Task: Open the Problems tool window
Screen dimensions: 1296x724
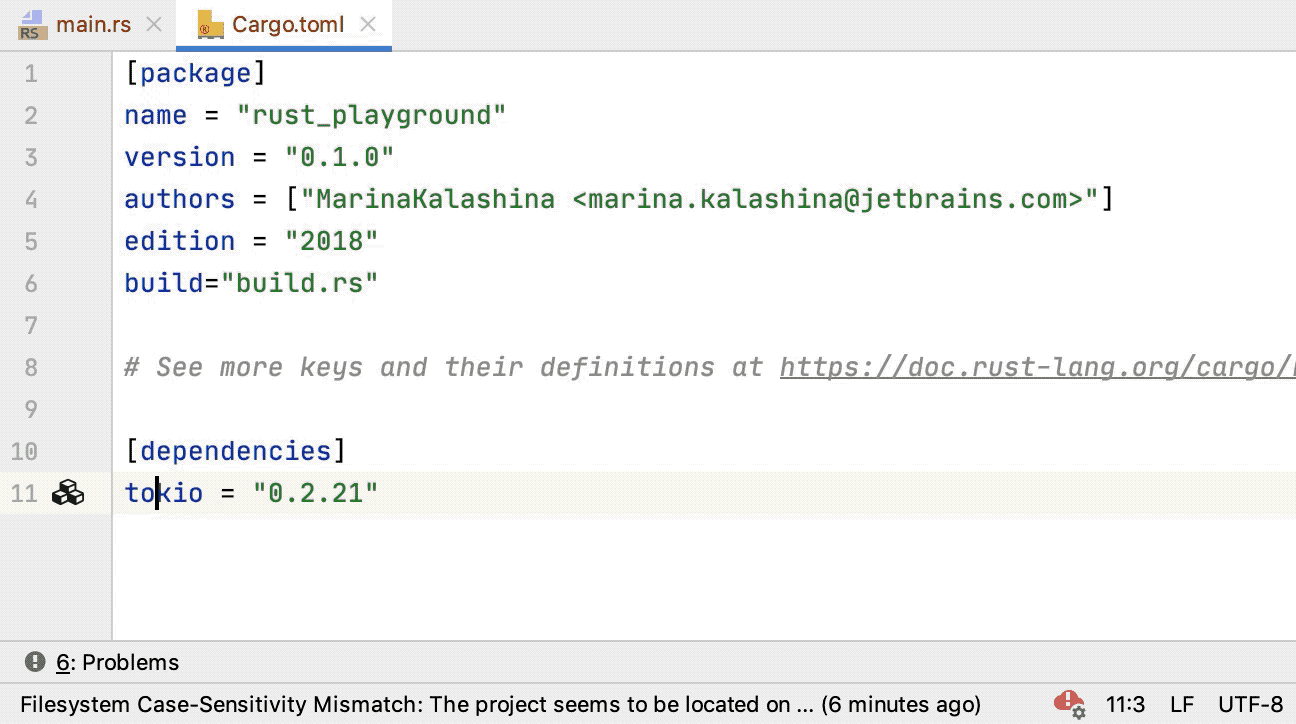Action: tap(103, 662)
